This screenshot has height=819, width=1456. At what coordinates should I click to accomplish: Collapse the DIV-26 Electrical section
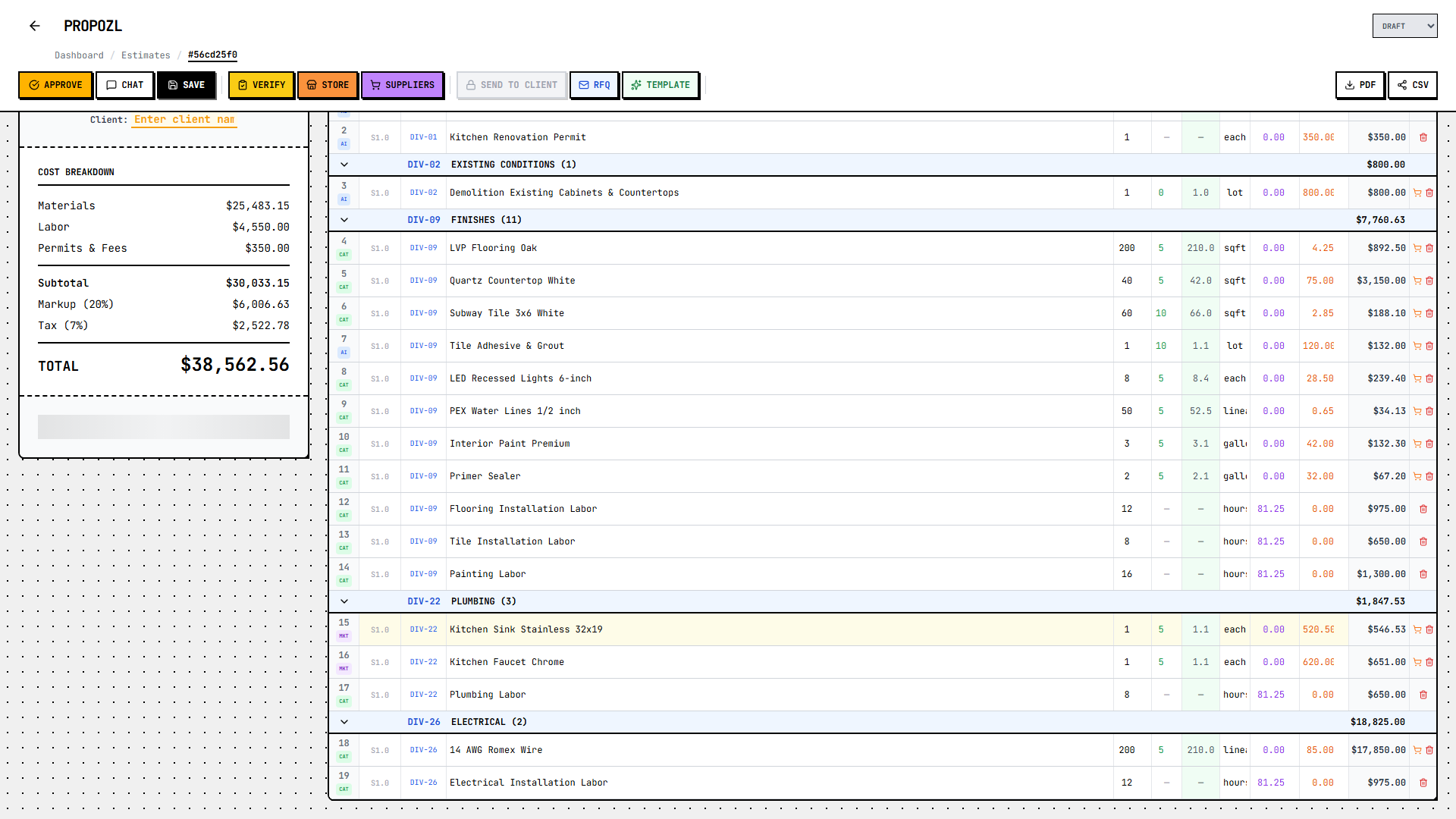pos(344,722)
